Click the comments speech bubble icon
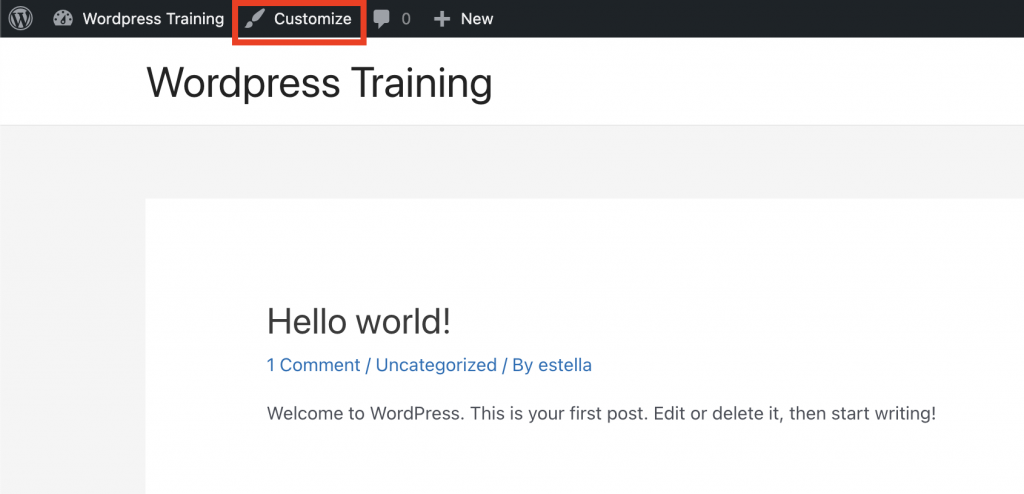This screenshot has height=494, width=1024. coord(381,20)
